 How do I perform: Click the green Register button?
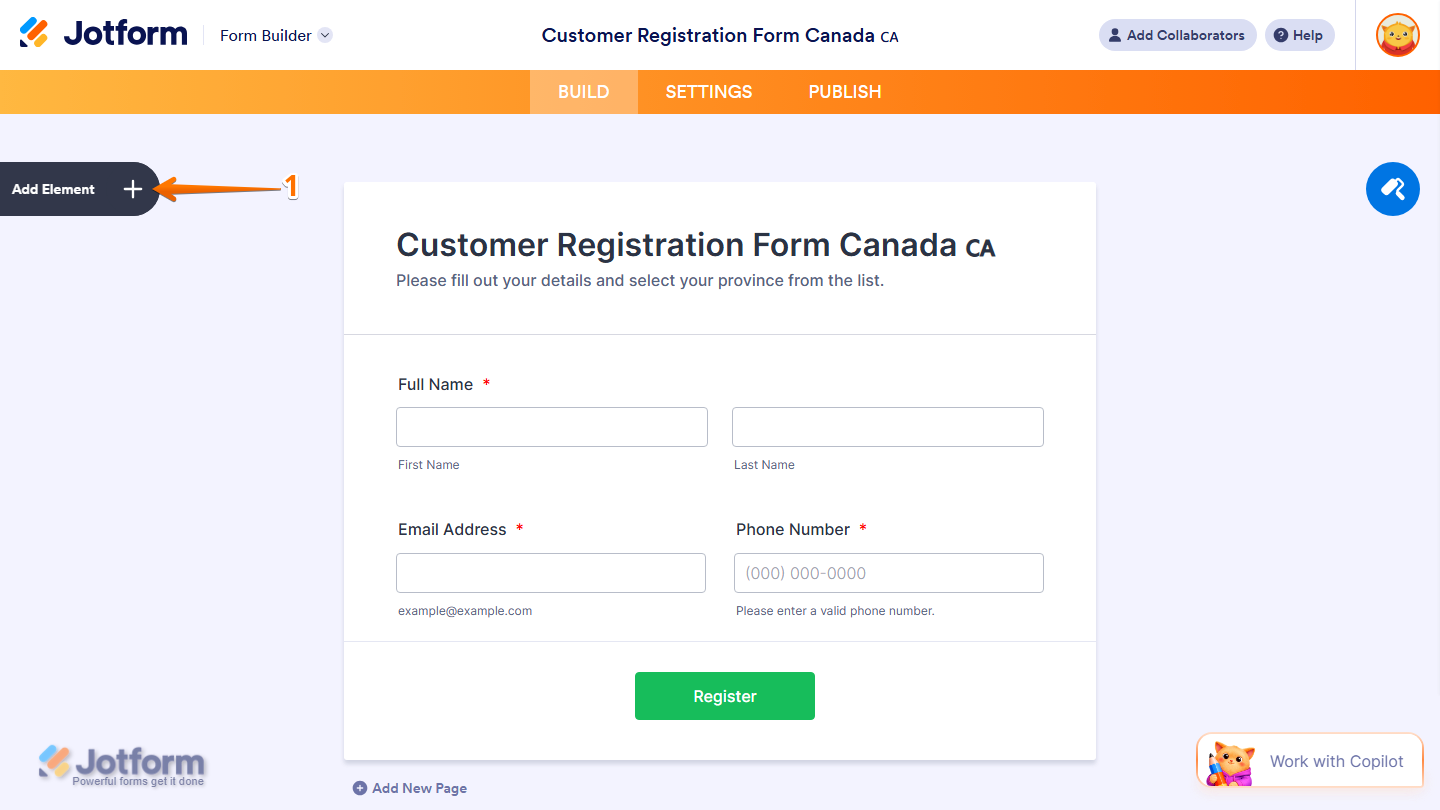click(724, 696)
